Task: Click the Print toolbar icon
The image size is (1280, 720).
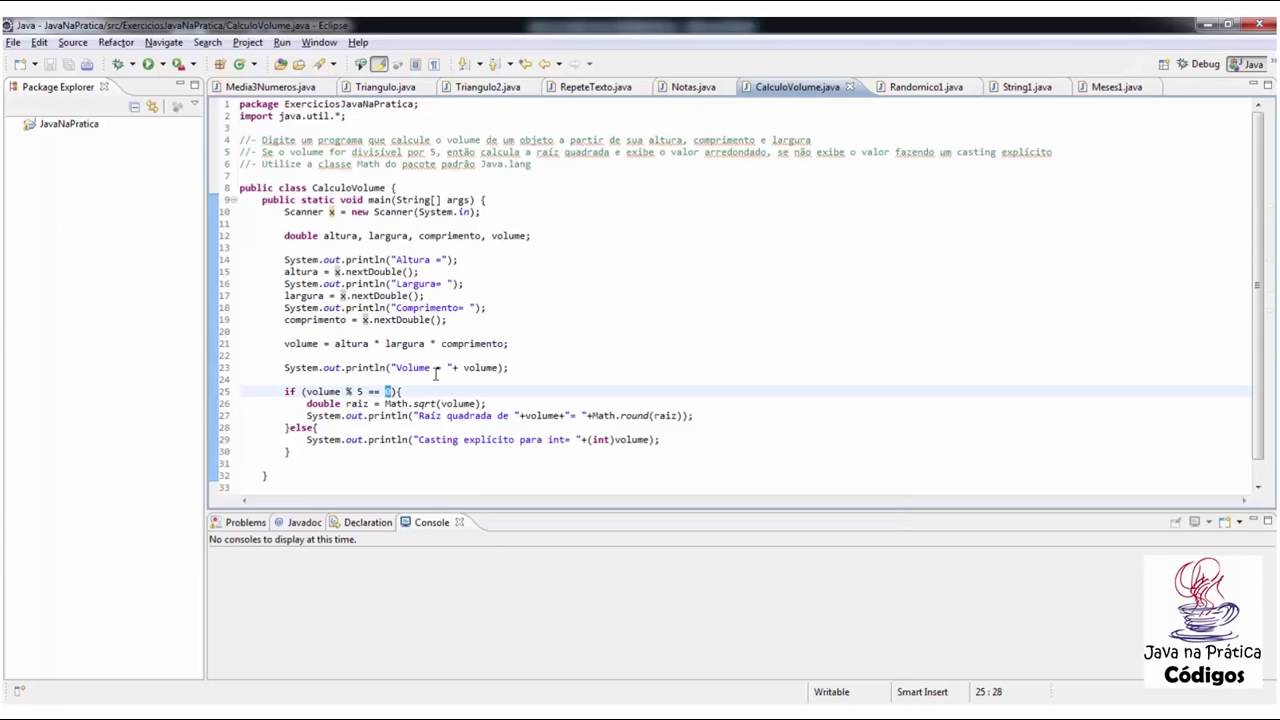Action: point(87,64)
